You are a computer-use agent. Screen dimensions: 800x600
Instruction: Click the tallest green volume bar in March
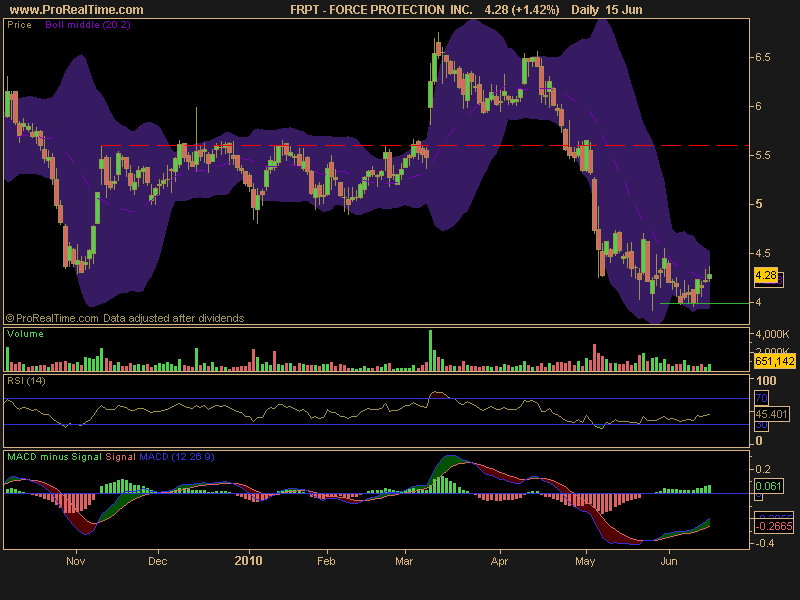[x=430, y=351]
